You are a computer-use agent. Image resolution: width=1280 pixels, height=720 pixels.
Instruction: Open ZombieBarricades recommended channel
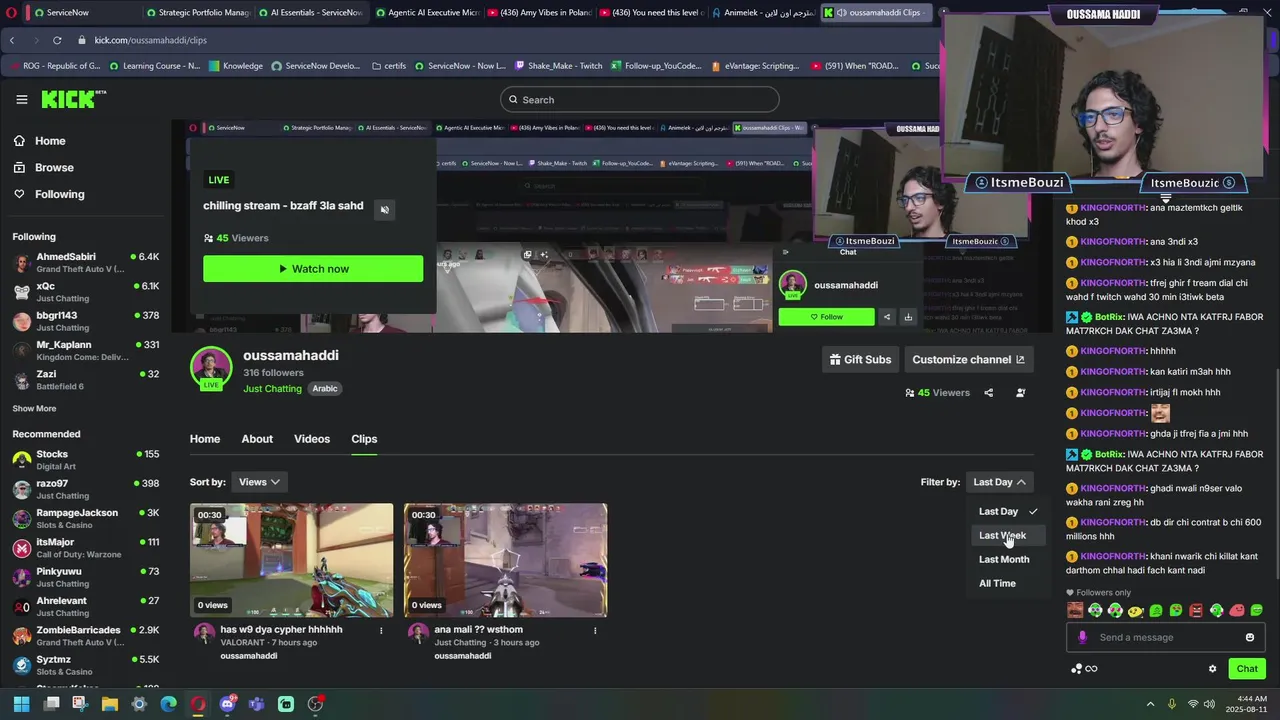tap(86, 636)
